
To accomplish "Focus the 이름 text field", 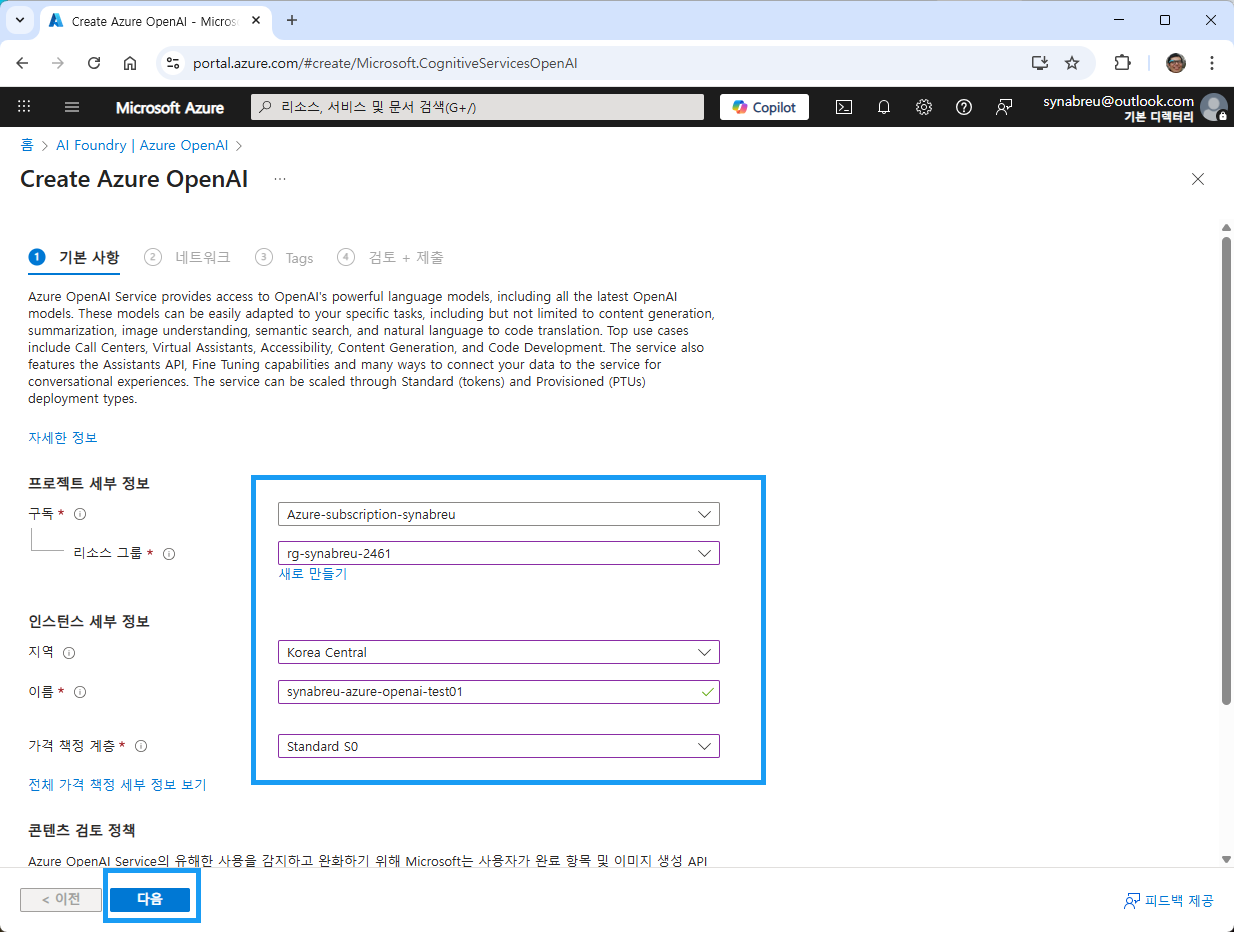I will click(498, 692).
